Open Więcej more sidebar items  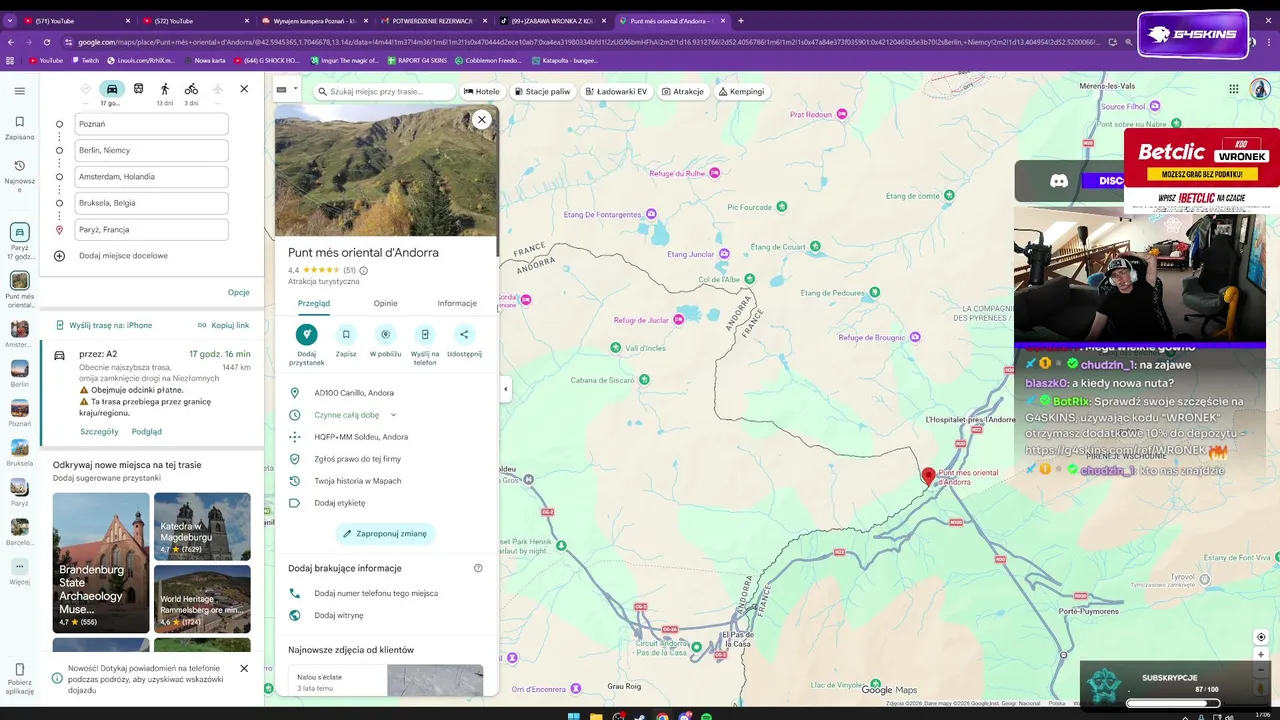coord(19,572)
